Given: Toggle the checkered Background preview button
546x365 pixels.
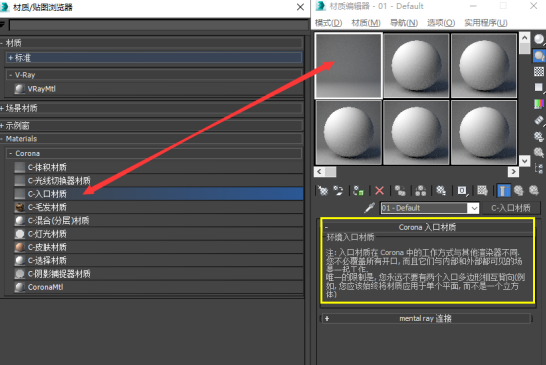Looking at the screenshot, I should [539, 71].
